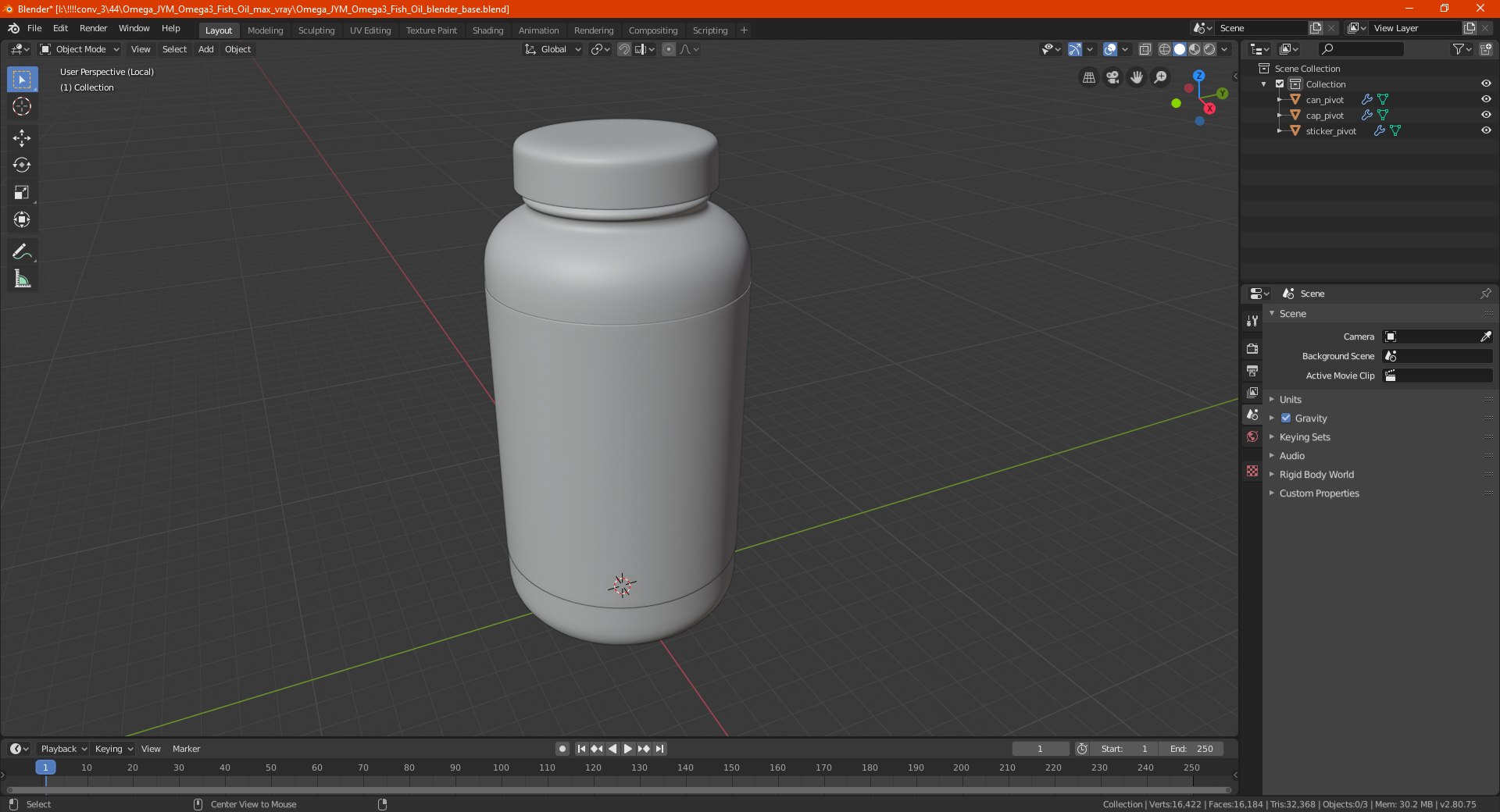Open the Object Mode dropdown
The height and width of the screenshot is (812, 1500).
coord(80,49)
